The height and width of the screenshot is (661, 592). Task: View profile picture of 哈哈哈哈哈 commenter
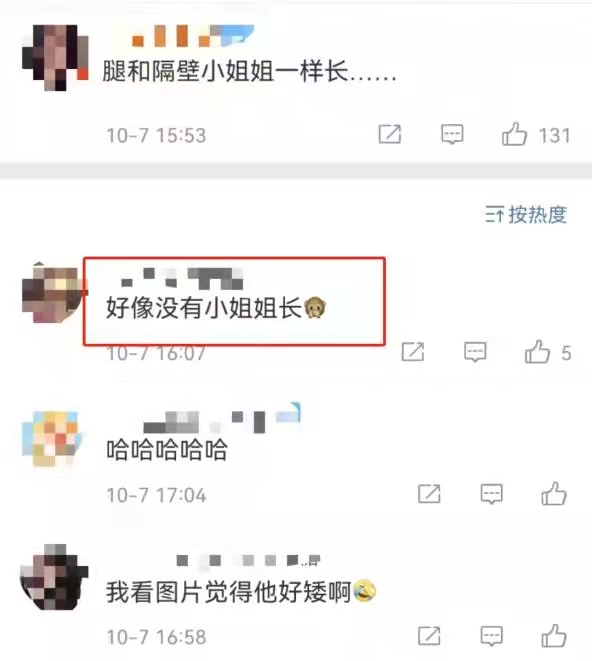(x=51, y=439)
